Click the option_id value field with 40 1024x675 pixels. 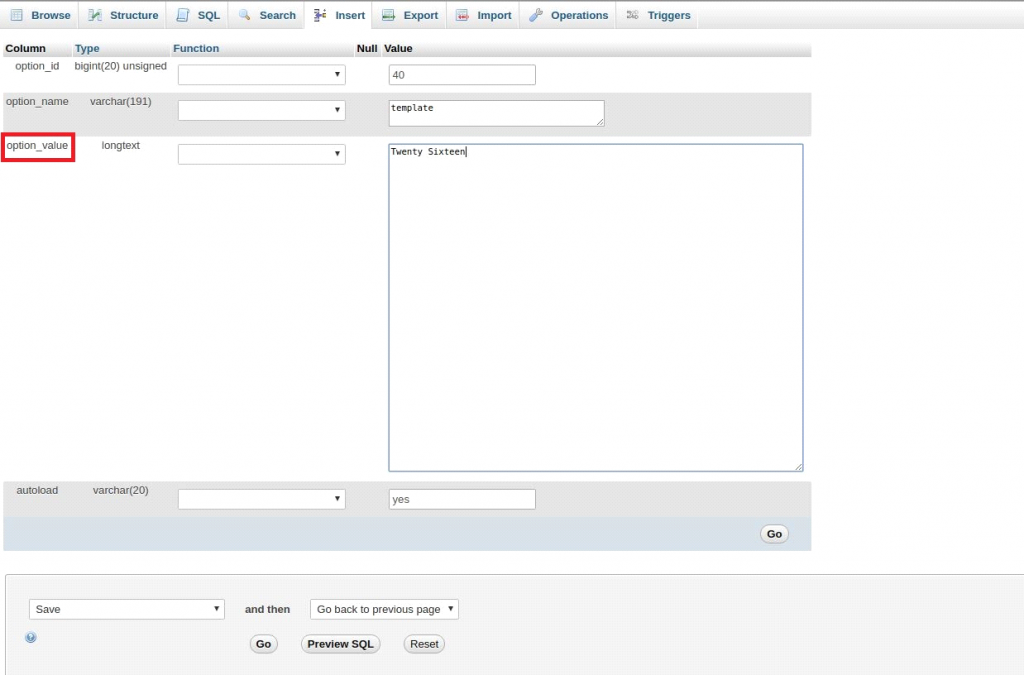click(x=461, y=75)
